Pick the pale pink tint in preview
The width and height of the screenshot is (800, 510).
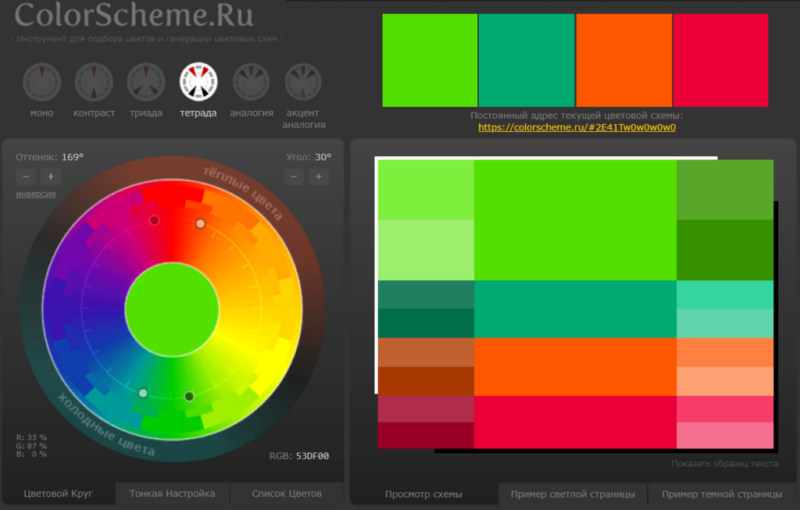coord(725,436)
